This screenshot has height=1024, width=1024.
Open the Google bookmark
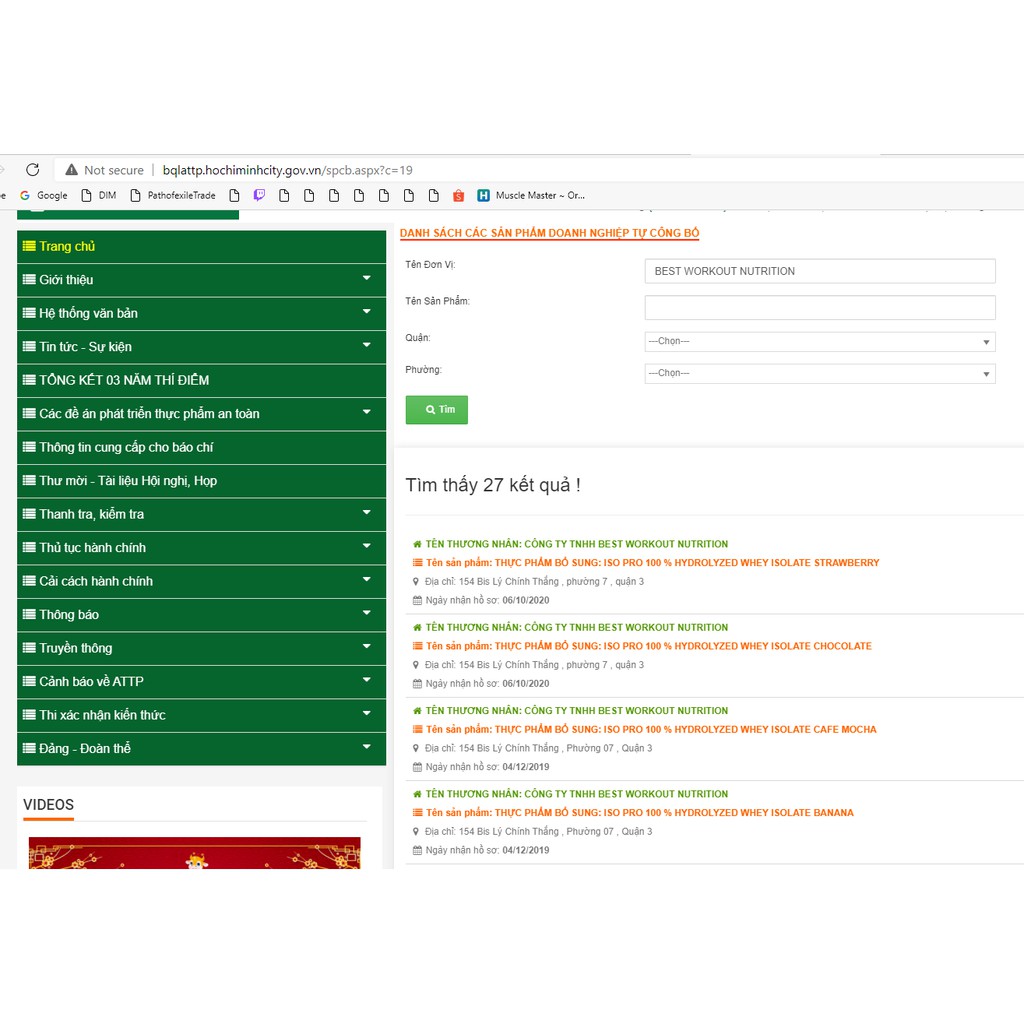click(x=44, y=195)
